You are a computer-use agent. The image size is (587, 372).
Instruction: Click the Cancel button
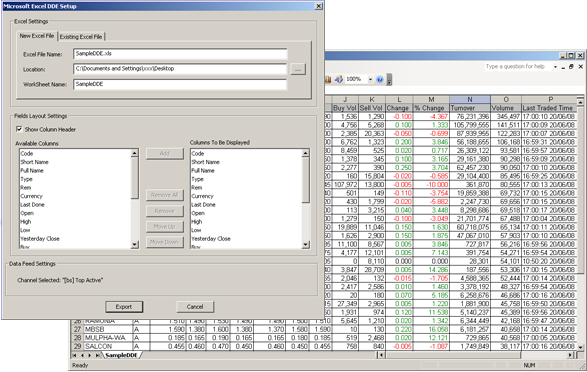pos(195,307)
